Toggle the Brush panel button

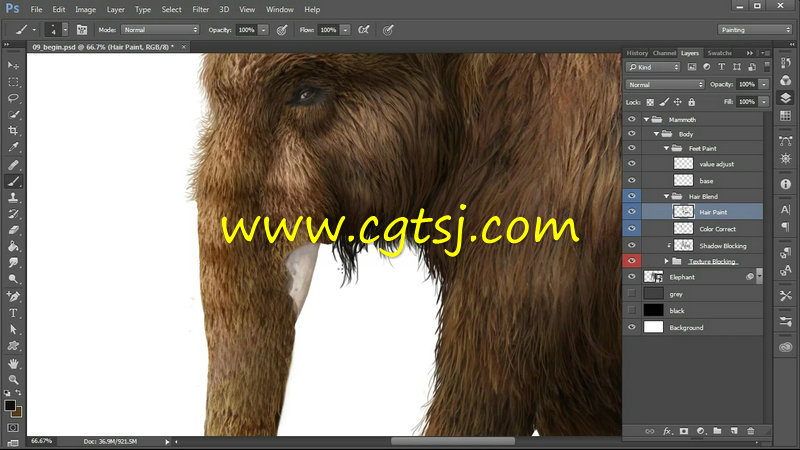tap(82, 30)
